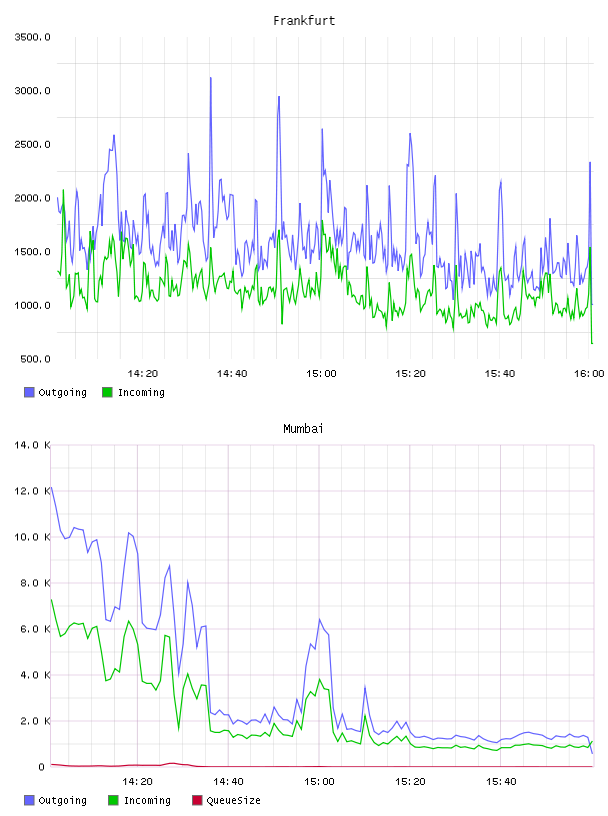Click the 6.0 K y-axis label in Mumbai chart
The image size is (608, 816).
tap(35, 629)
